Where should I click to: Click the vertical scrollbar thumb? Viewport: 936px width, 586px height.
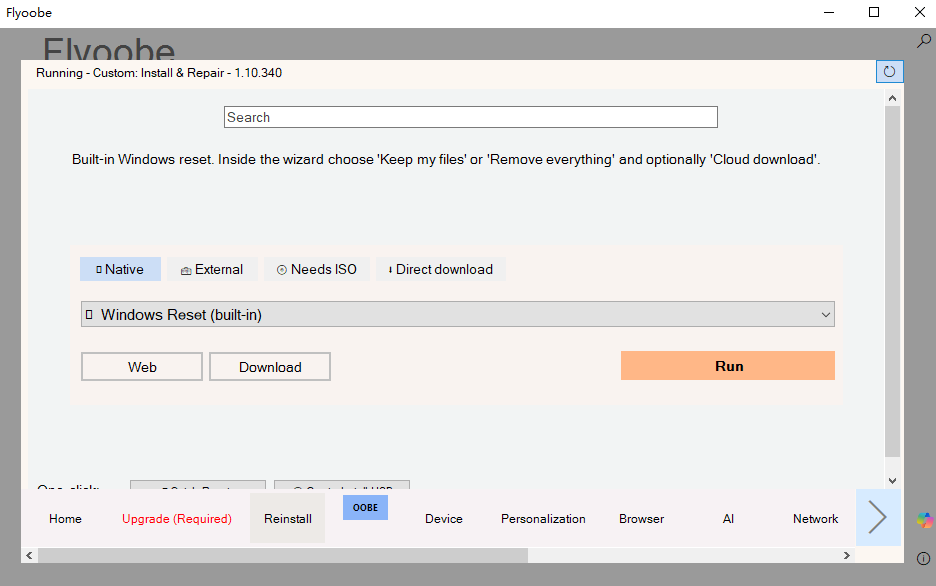coord(892,282)
